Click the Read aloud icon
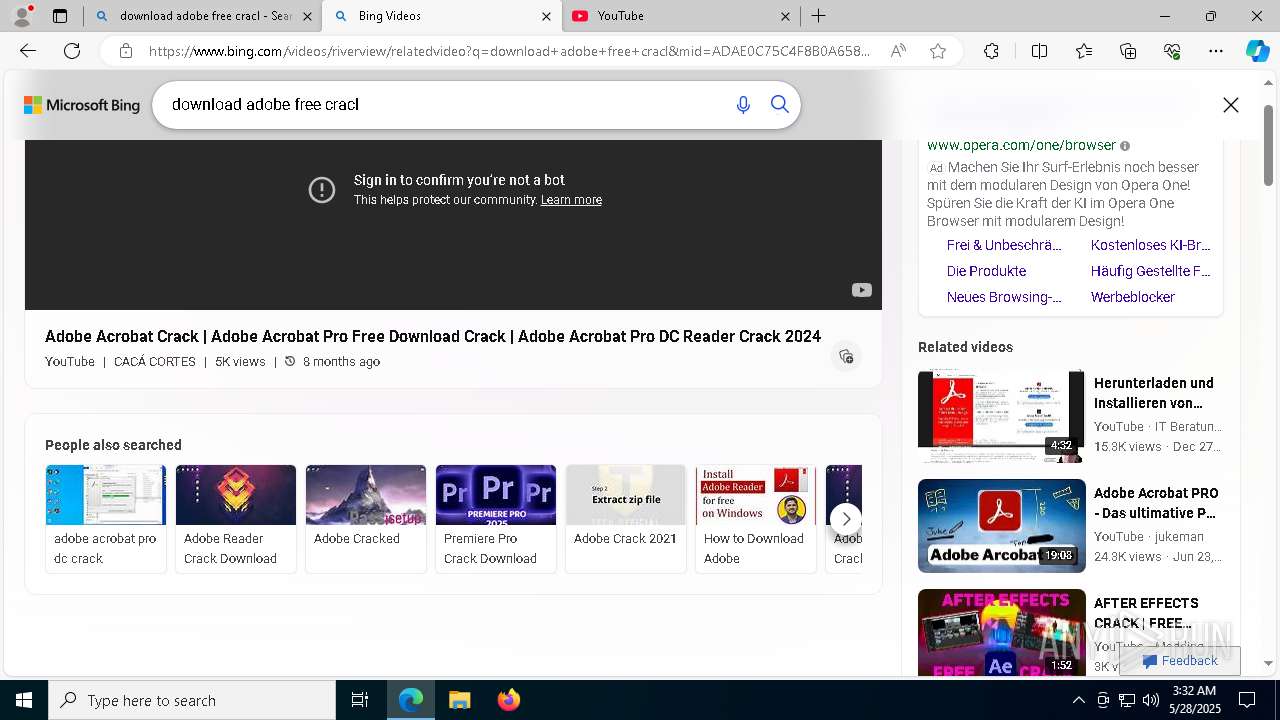This screenshot has width=1280, height=720. [x=898, y=51]
